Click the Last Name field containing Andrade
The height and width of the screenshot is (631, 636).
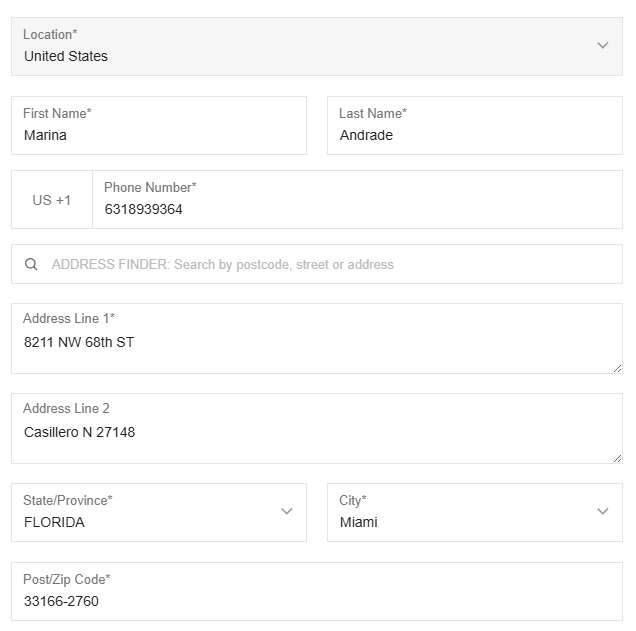pos(474,135)
